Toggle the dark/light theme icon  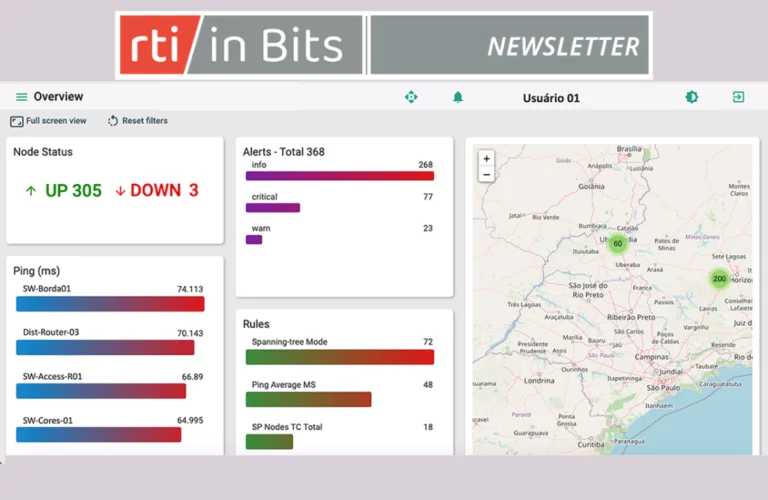691,97
